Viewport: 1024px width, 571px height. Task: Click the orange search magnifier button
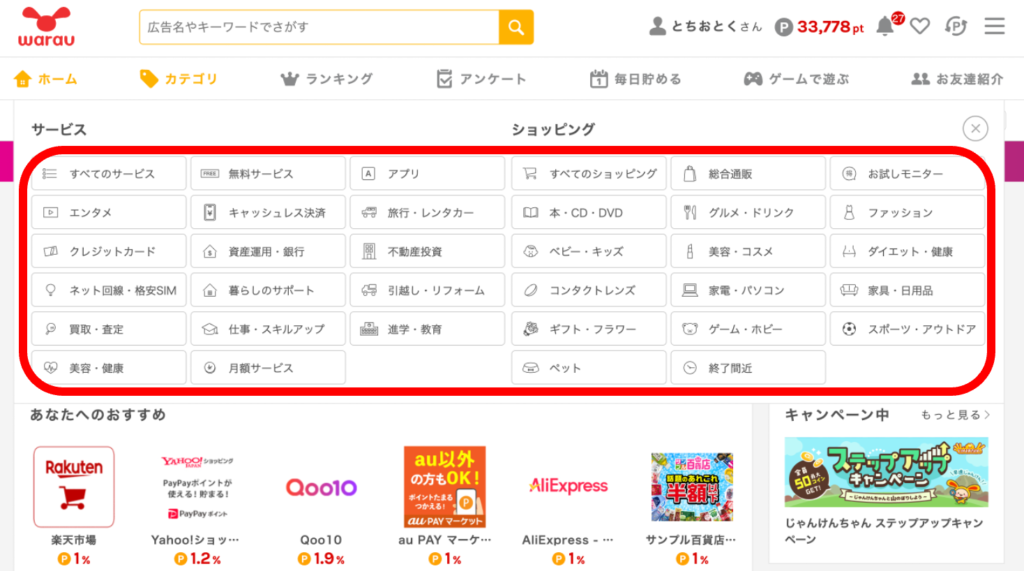click(x=516, y=27)
